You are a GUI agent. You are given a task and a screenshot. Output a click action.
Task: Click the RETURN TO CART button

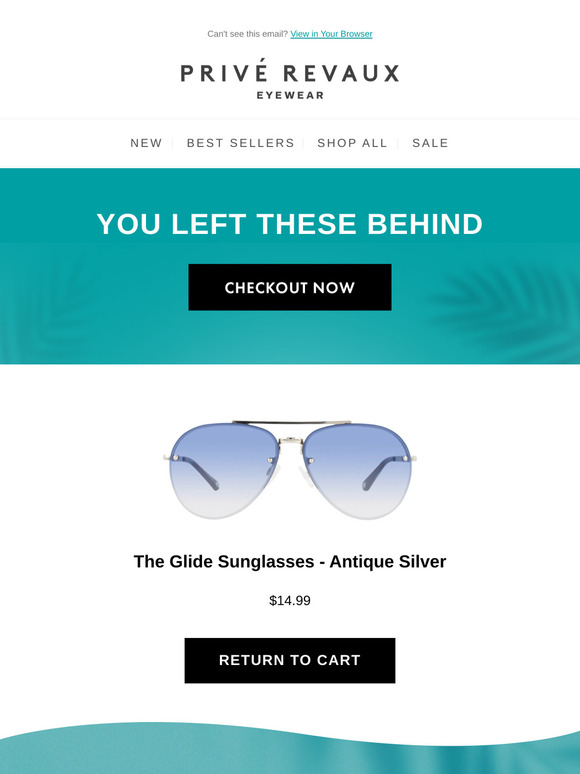[x=290, y=660]
